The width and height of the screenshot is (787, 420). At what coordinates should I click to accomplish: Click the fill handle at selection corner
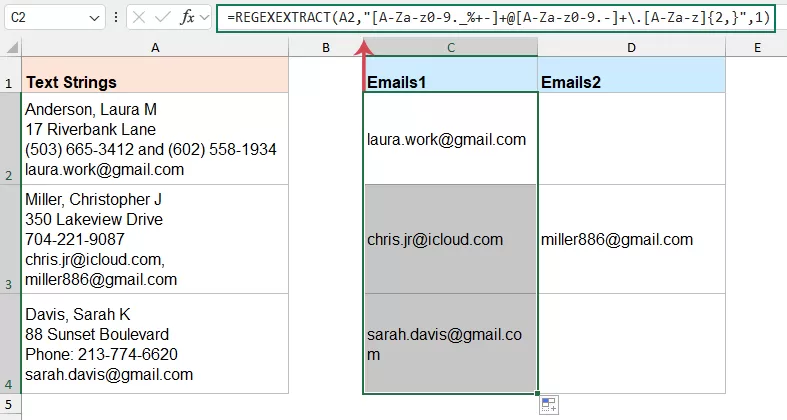[x=538, y=393]
